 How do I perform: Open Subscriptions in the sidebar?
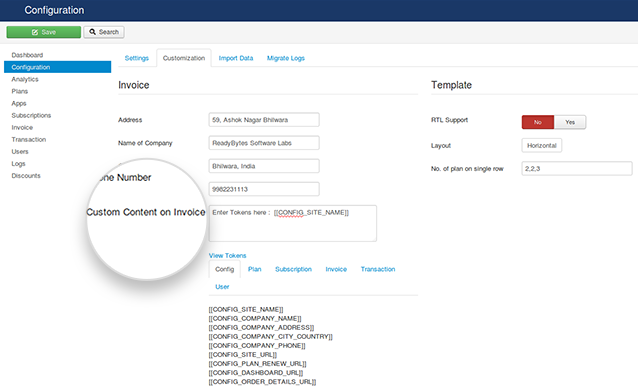(31, 116)
